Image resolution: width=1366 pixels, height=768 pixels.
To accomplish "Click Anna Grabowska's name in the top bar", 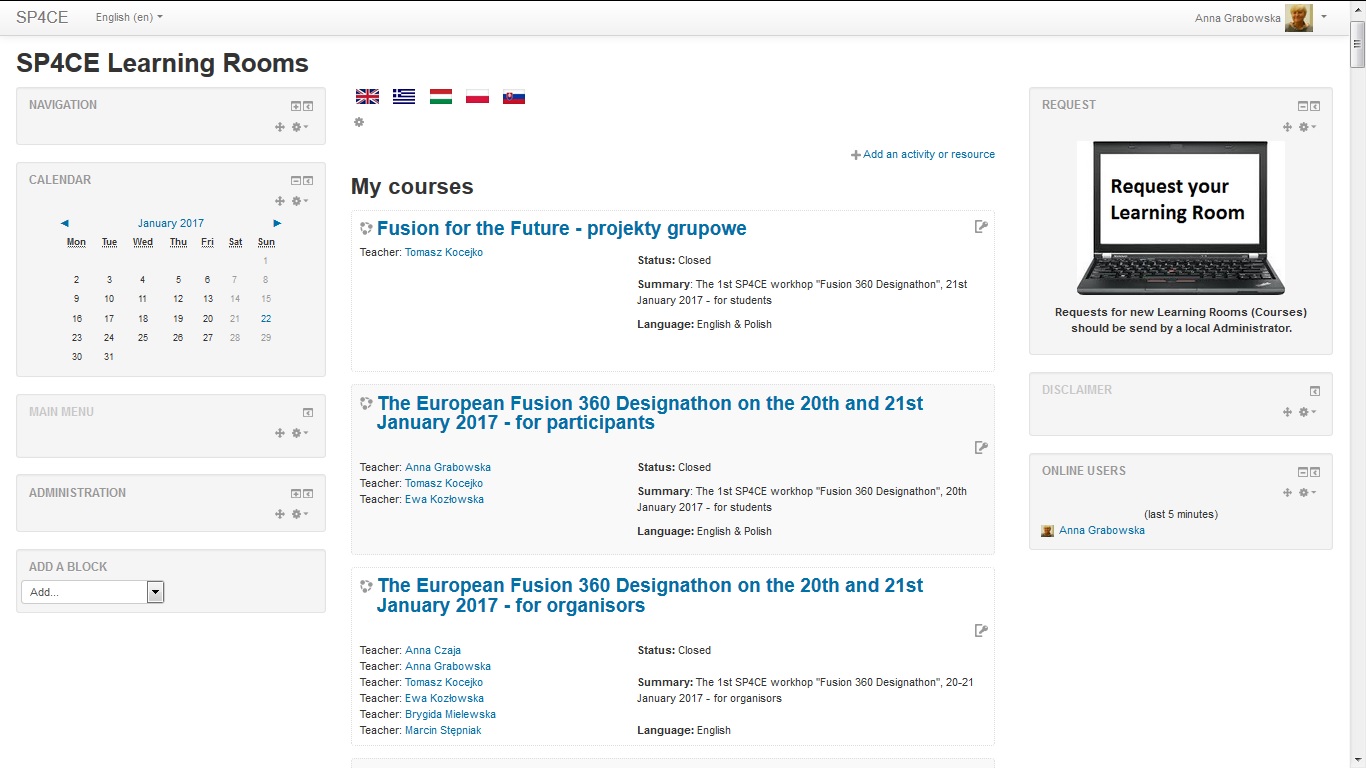I will pyautogui.click(x=1237, y=18).
